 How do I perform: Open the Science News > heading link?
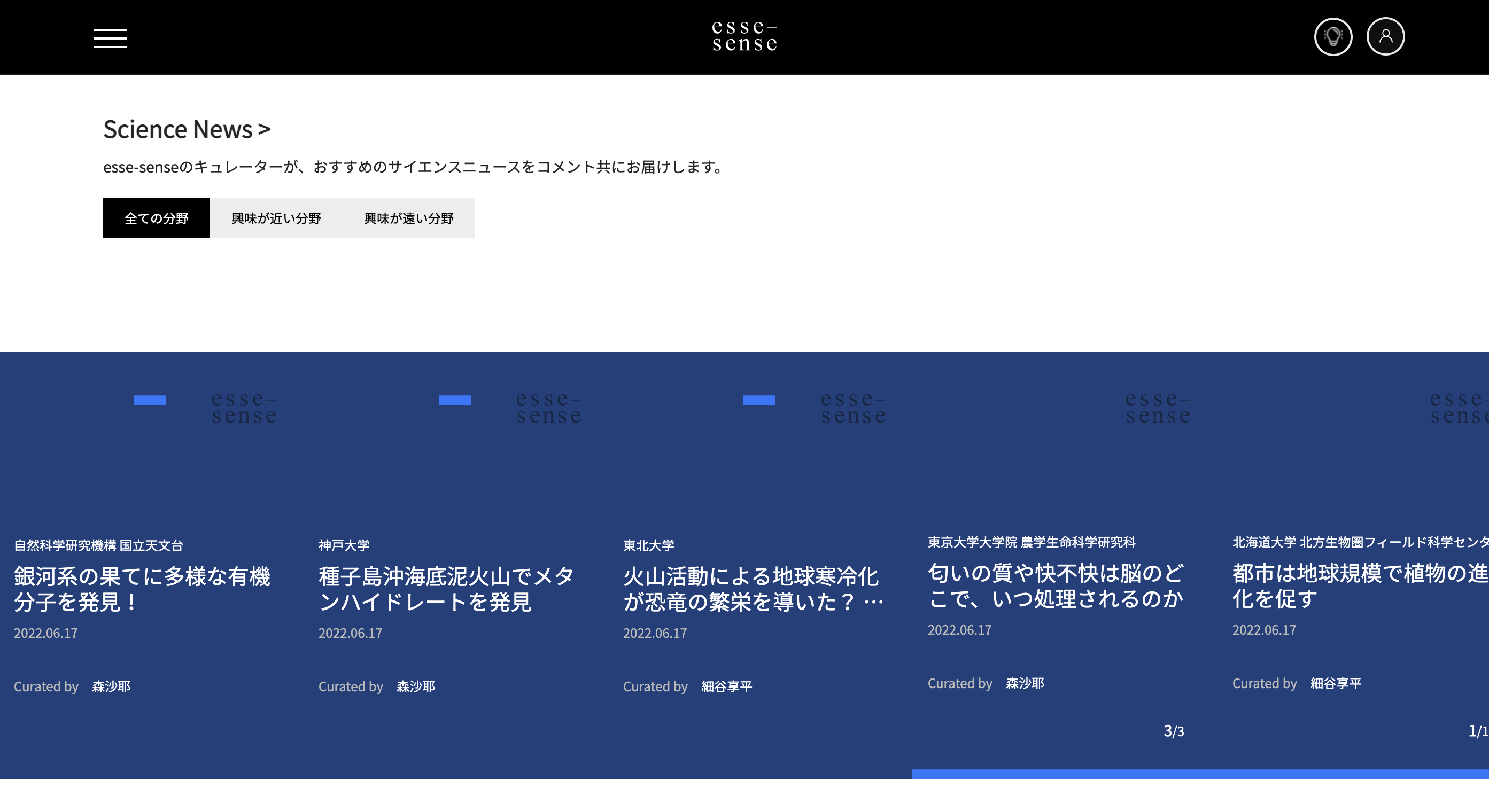pos(187,129)
